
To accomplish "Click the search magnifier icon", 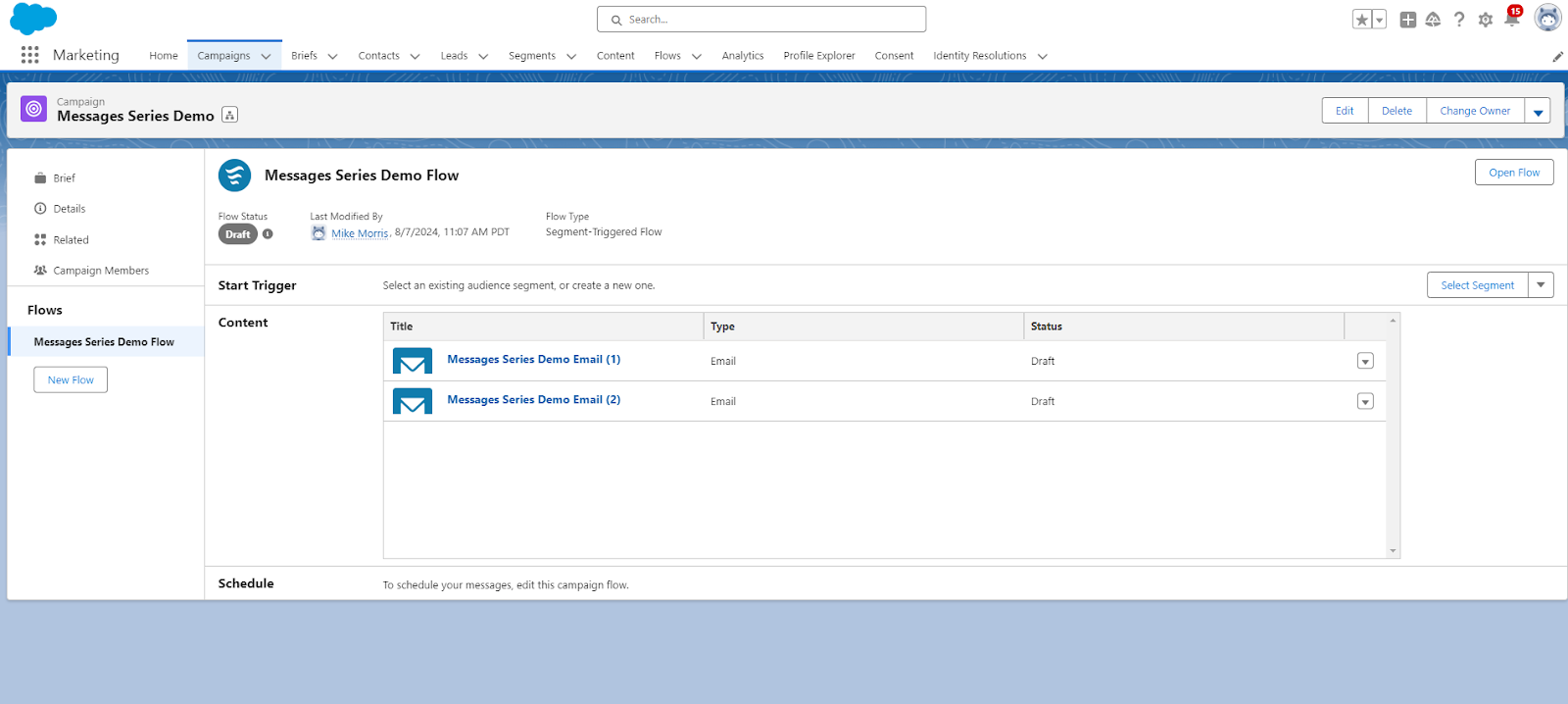I will (616, 20).
